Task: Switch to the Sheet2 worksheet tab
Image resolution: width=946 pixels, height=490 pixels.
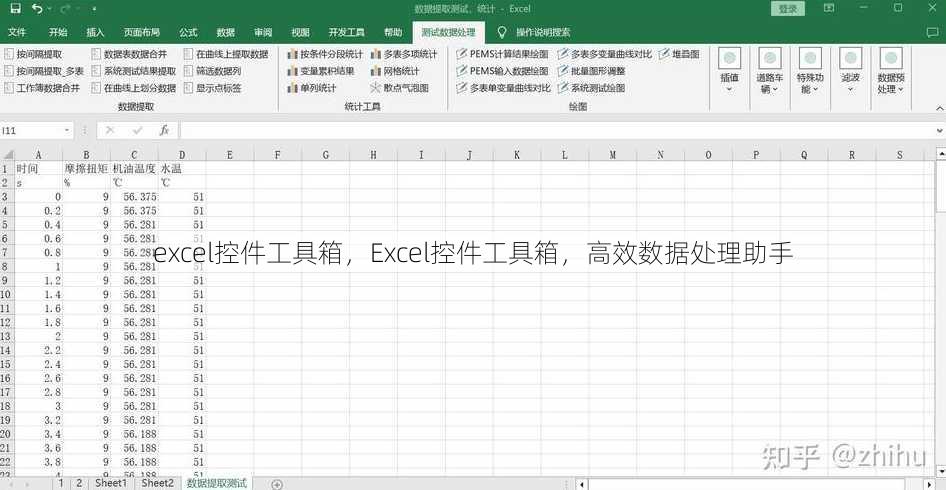Action: click(157, 483)
